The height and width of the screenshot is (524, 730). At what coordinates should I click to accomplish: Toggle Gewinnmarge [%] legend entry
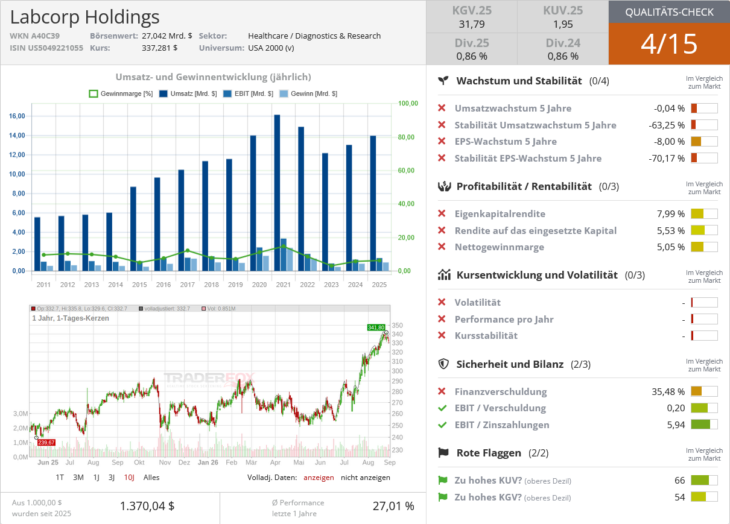(x=121, y=94)
